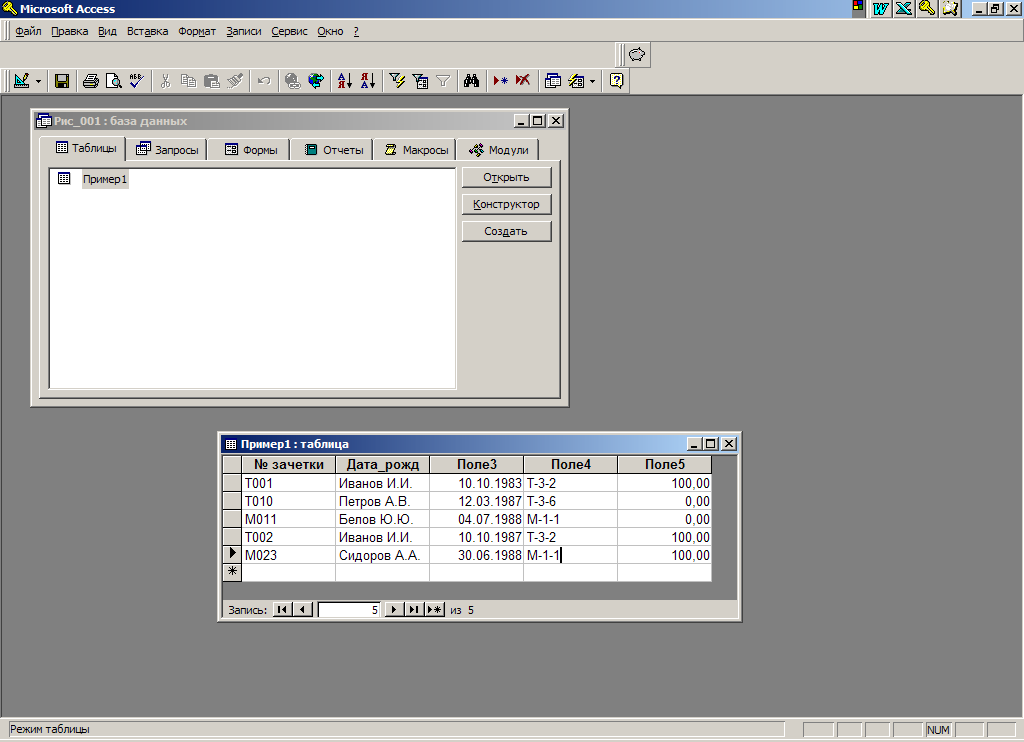Image resolution: width=1024 pixels, height=742 pixels.
Task: Click the record number input field
Action: (349, 609)
